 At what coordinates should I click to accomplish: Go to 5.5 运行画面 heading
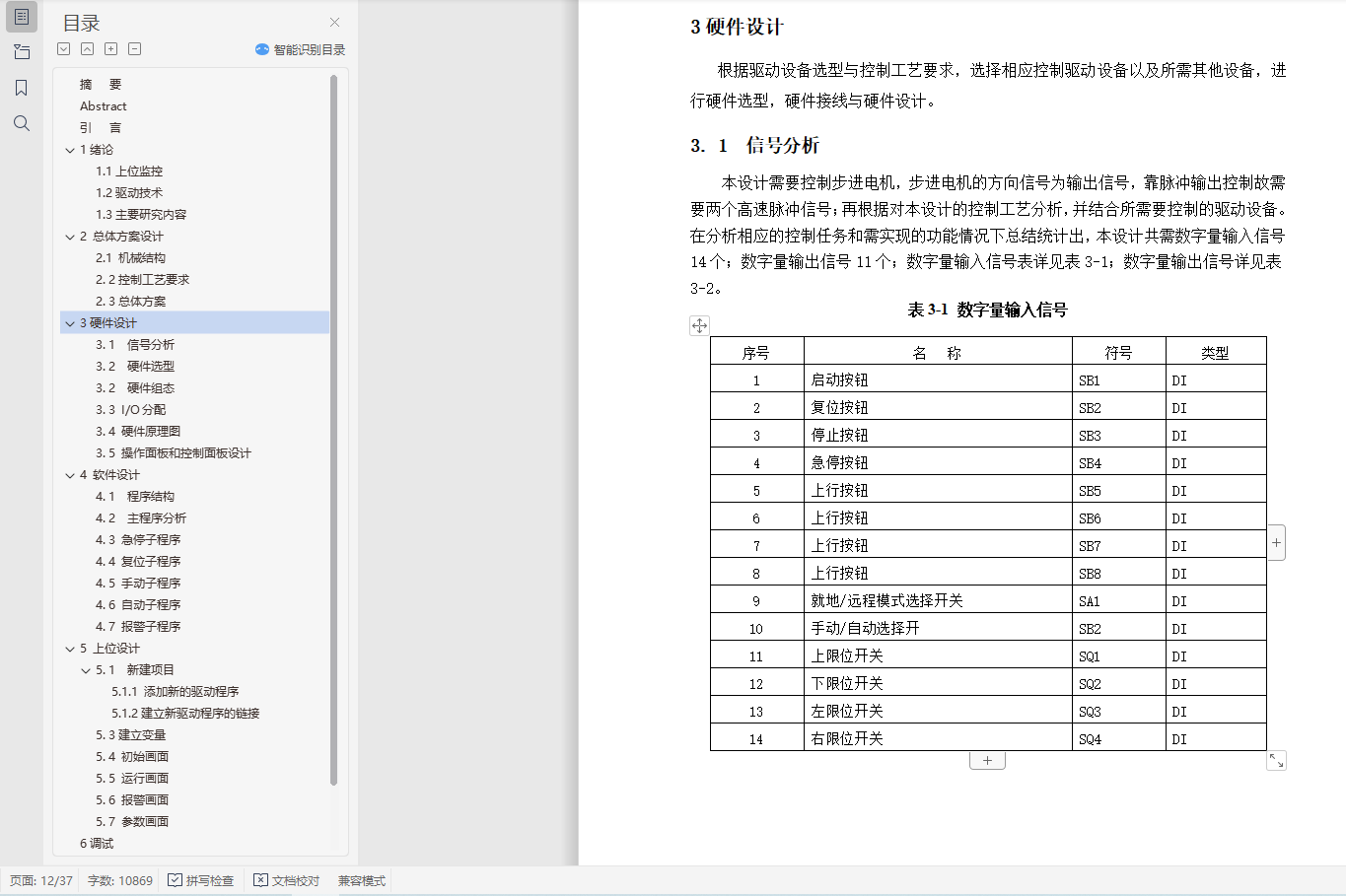[132, 779]
